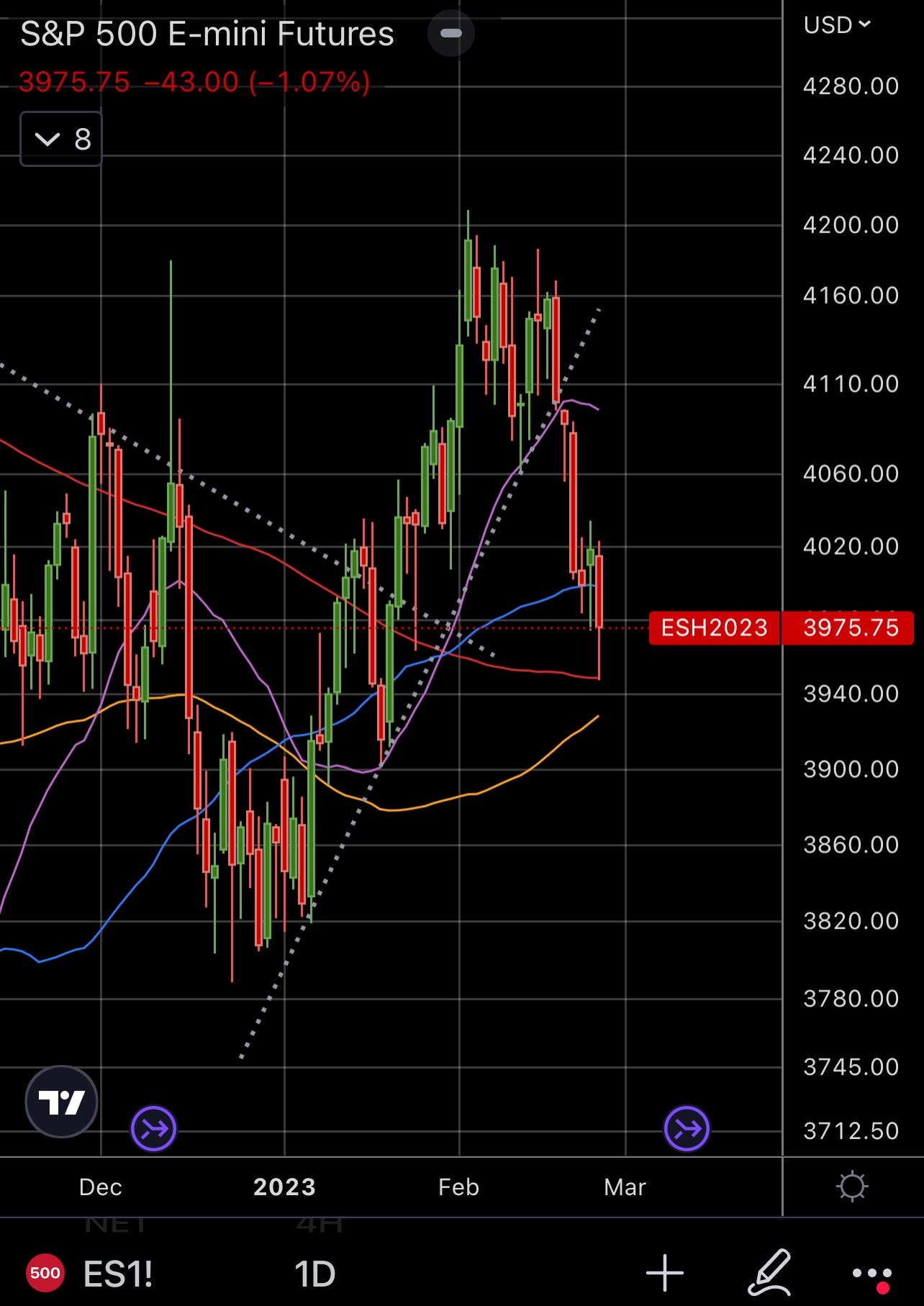Collapse the legend with the minus button
The width and height of the screenshot is (924, 1306).
click(x=451, y=33)
